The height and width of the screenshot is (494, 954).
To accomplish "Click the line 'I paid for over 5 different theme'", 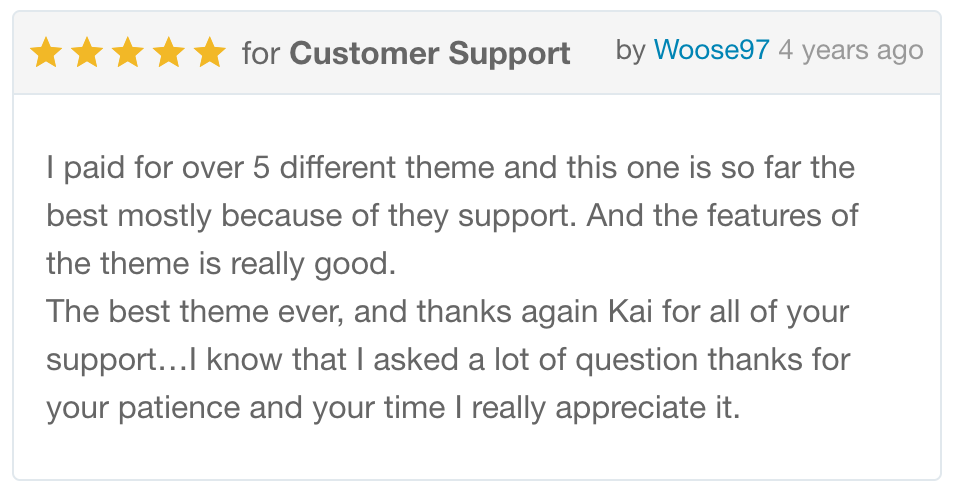I will tap(270, 167).
